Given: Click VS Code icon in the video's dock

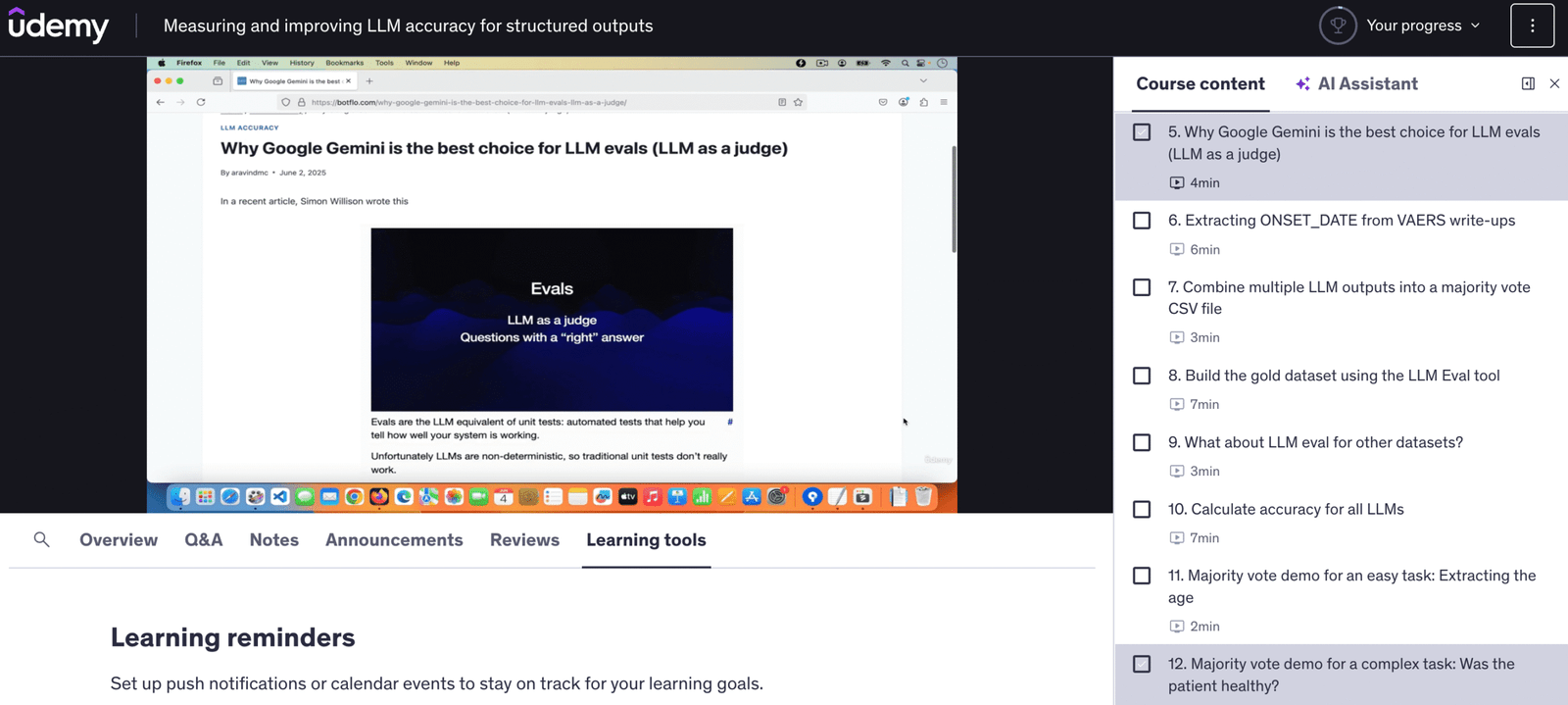Looking at the screenshot, I should 280,497.
